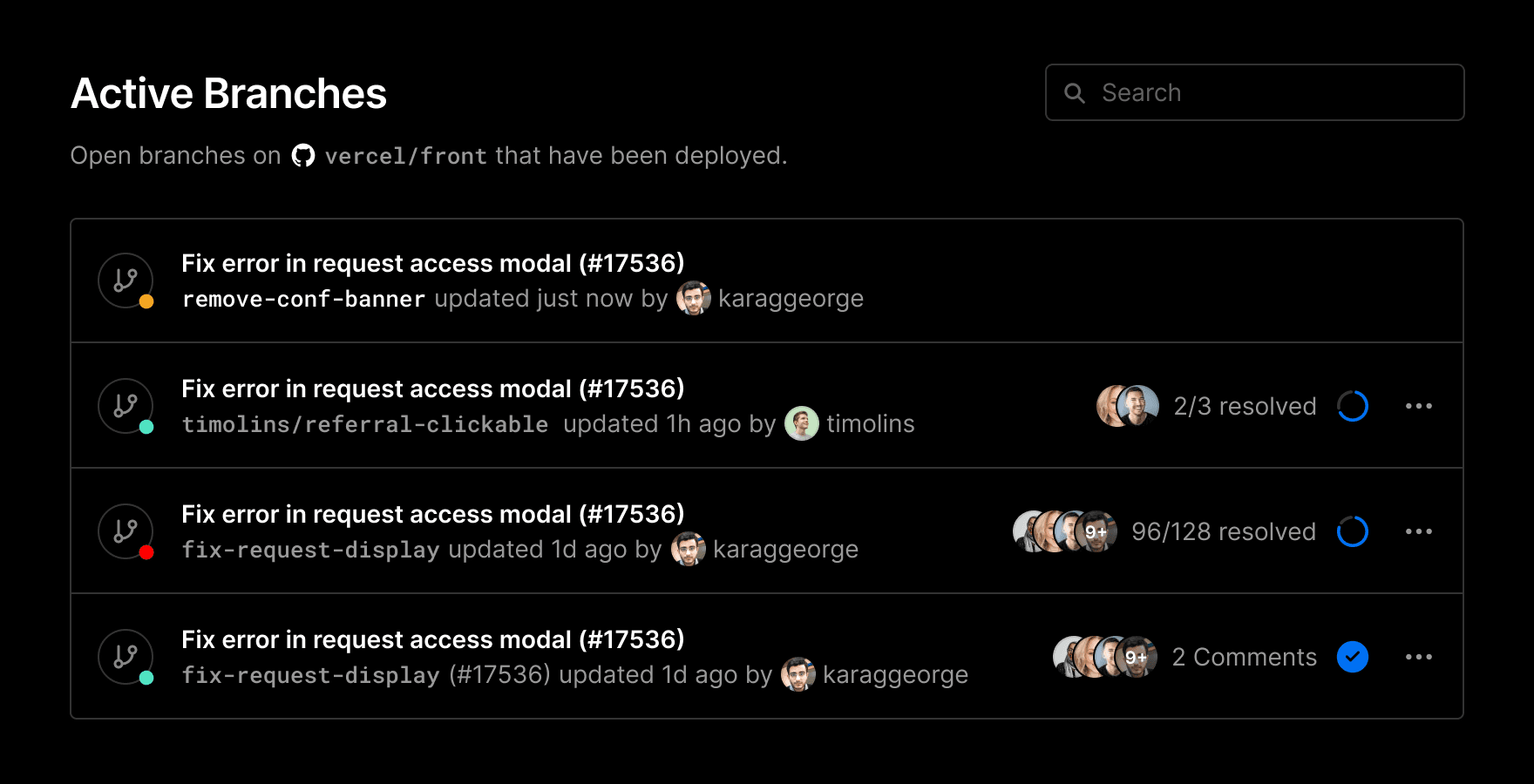Click the GitHub logo beside vercel/front
This screenshot has width=1534, height=784.
pyautogui.click(x=303, y=156)
